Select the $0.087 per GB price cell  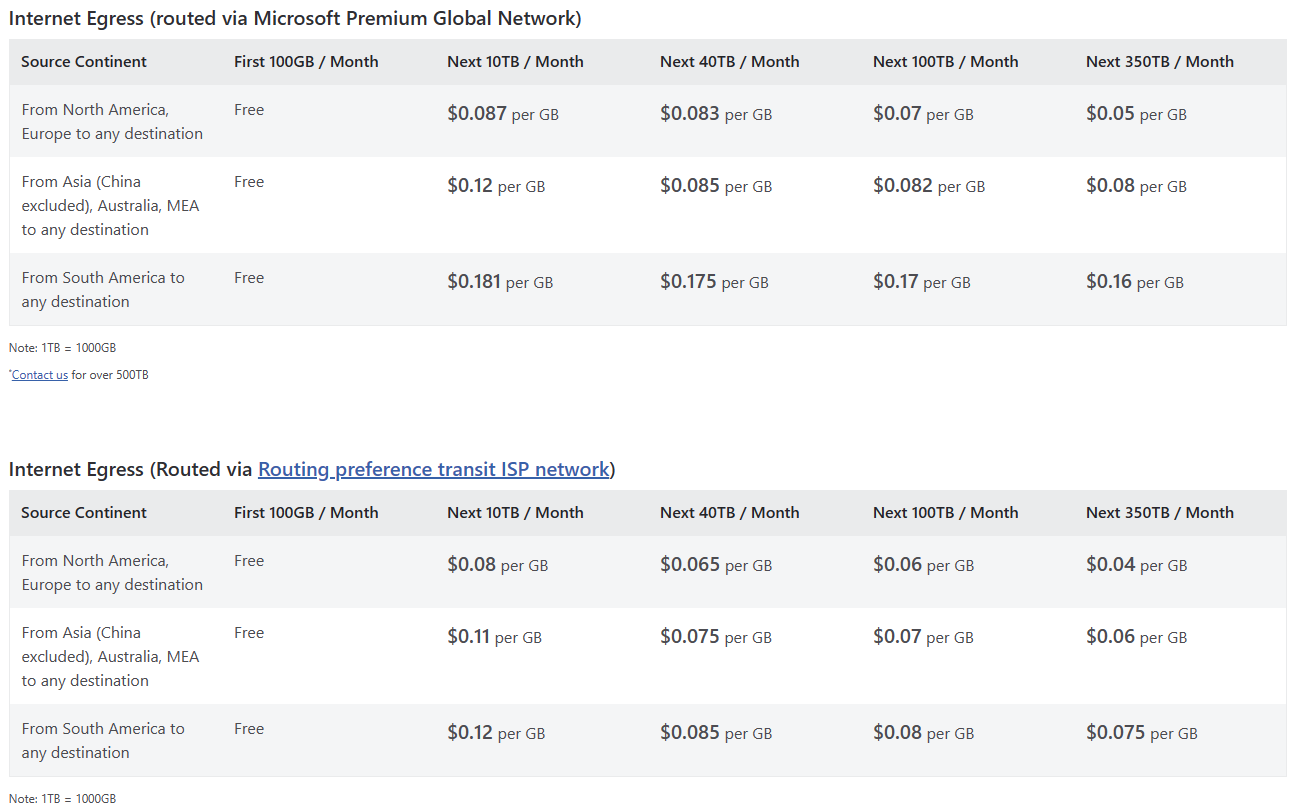(503, 114)
